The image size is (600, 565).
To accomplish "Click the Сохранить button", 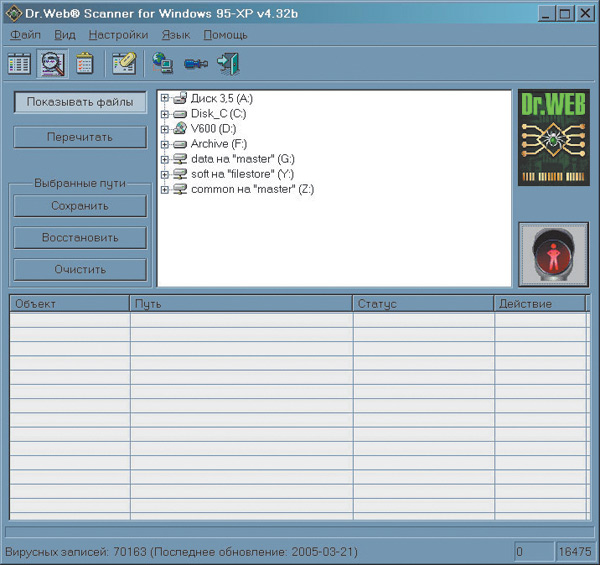I will [x=80, y=206].
